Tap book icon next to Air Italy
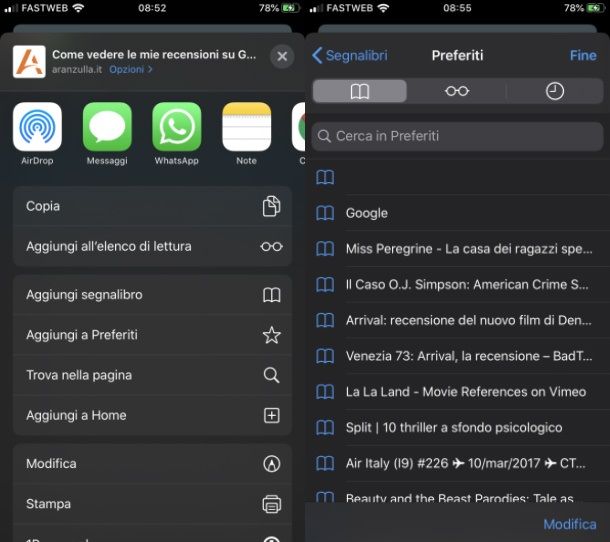 click(x=325, y=463)
